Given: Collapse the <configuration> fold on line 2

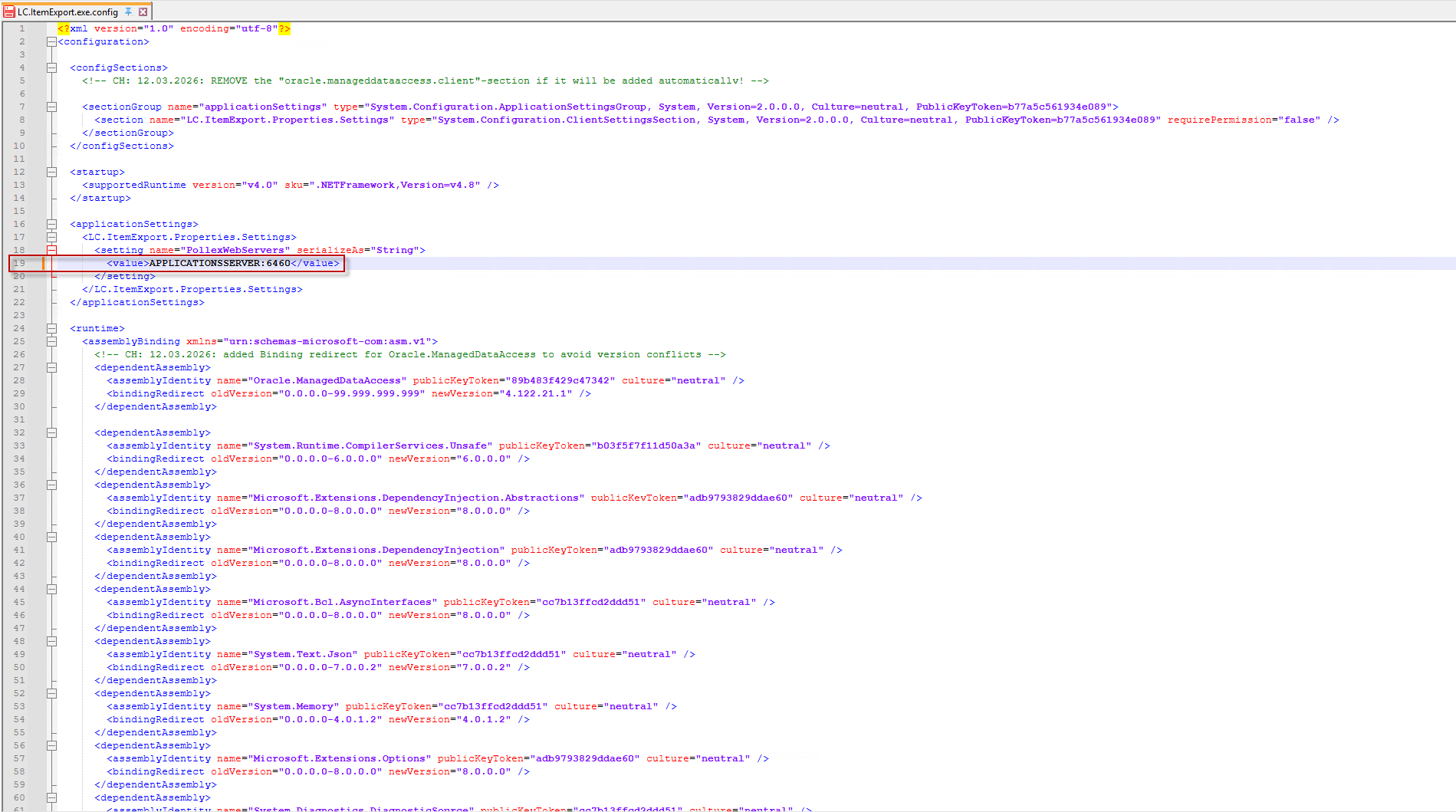Looking at the screenshot, I should point(51,41).
